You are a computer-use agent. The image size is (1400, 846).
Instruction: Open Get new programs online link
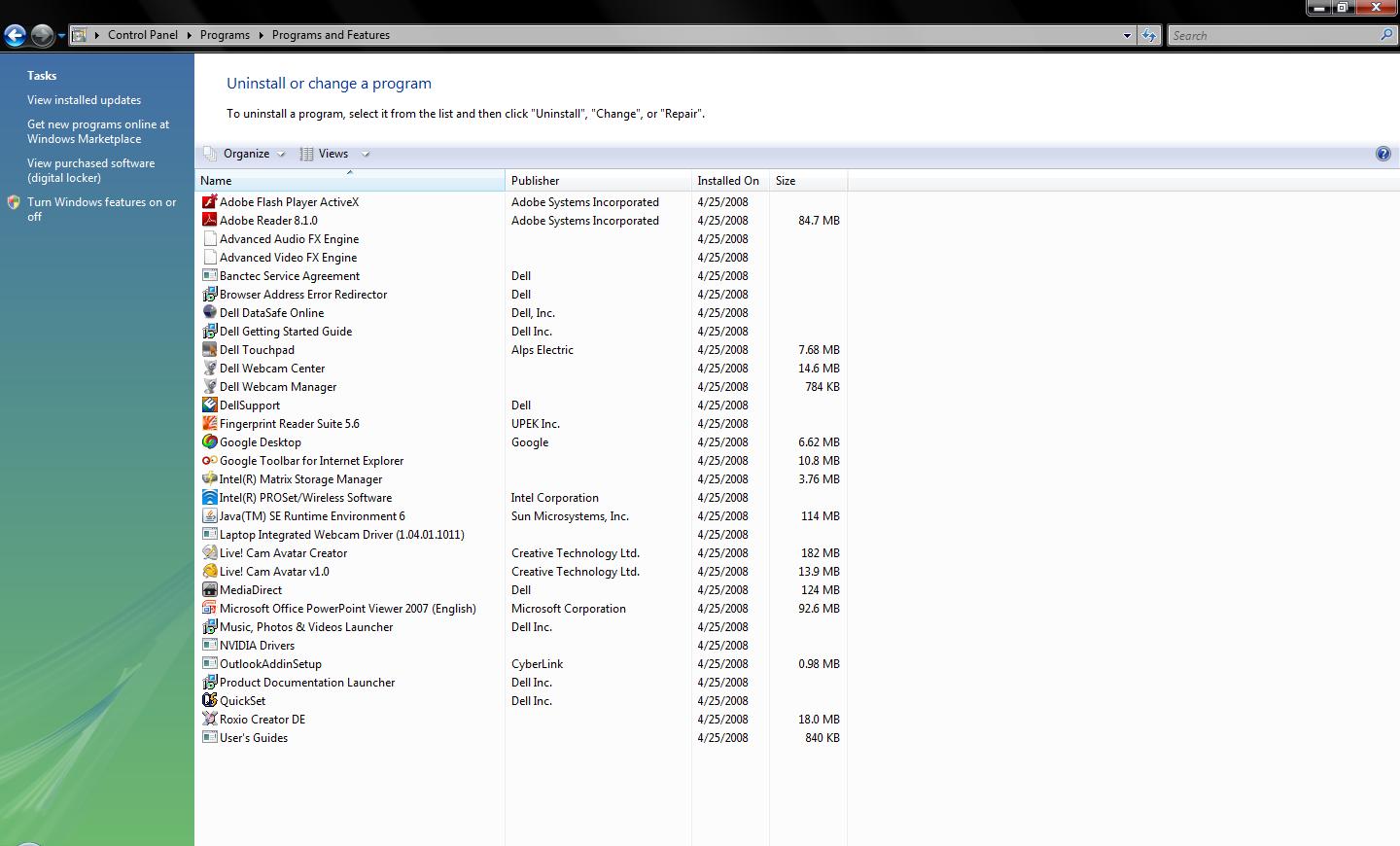tap(97, 131)
